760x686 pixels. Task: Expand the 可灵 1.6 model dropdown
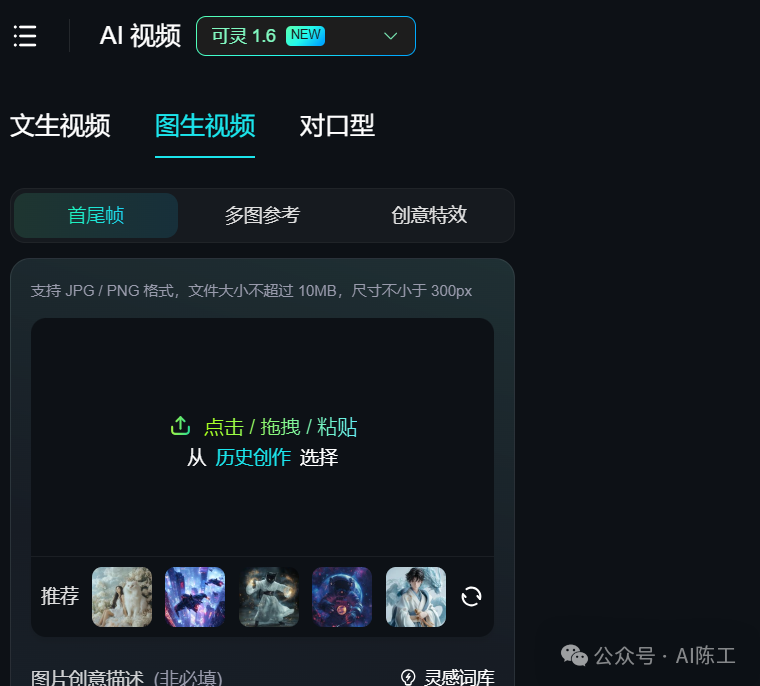(x=305, y=36)
